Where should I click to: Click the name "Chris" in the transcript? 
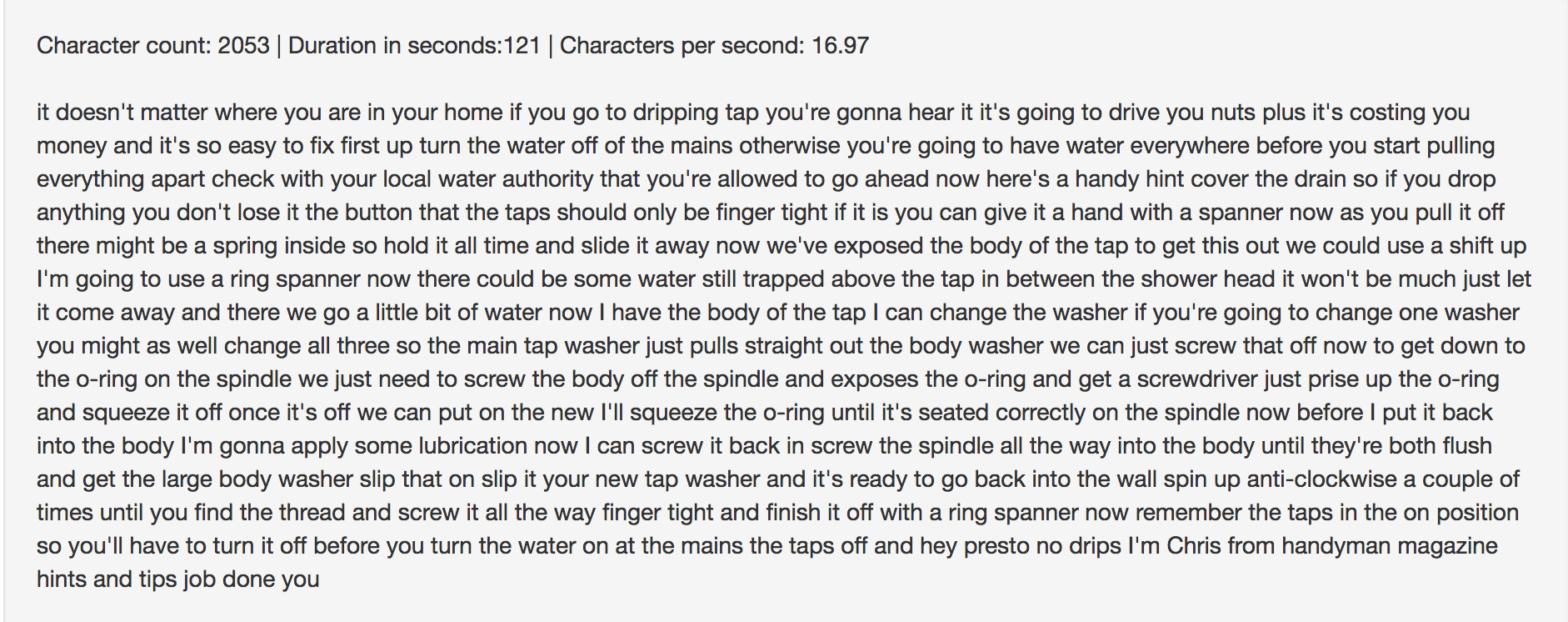(x=1199, y=546)
